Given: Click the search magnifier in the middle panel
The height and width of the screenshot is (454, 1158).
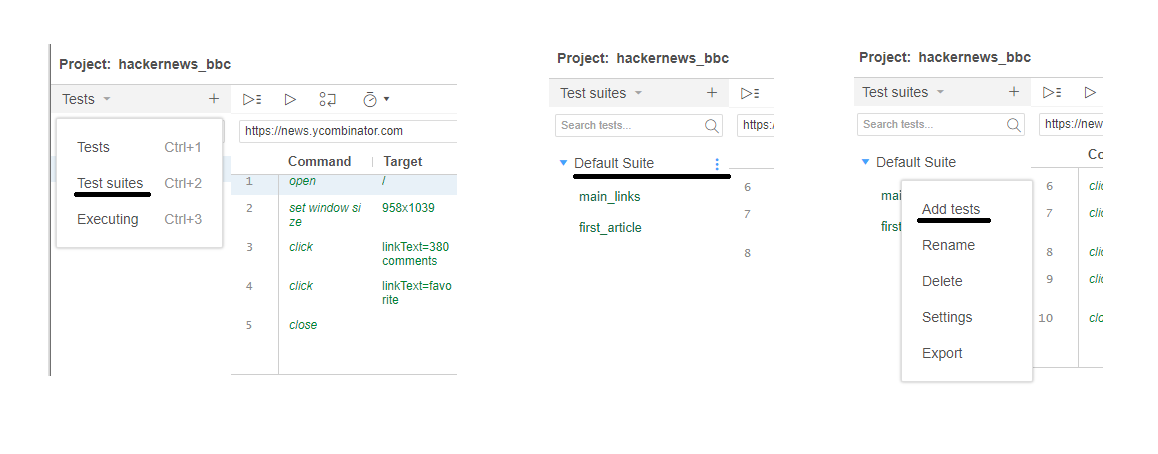Looking at the screenshot, I should pos(712,125).
